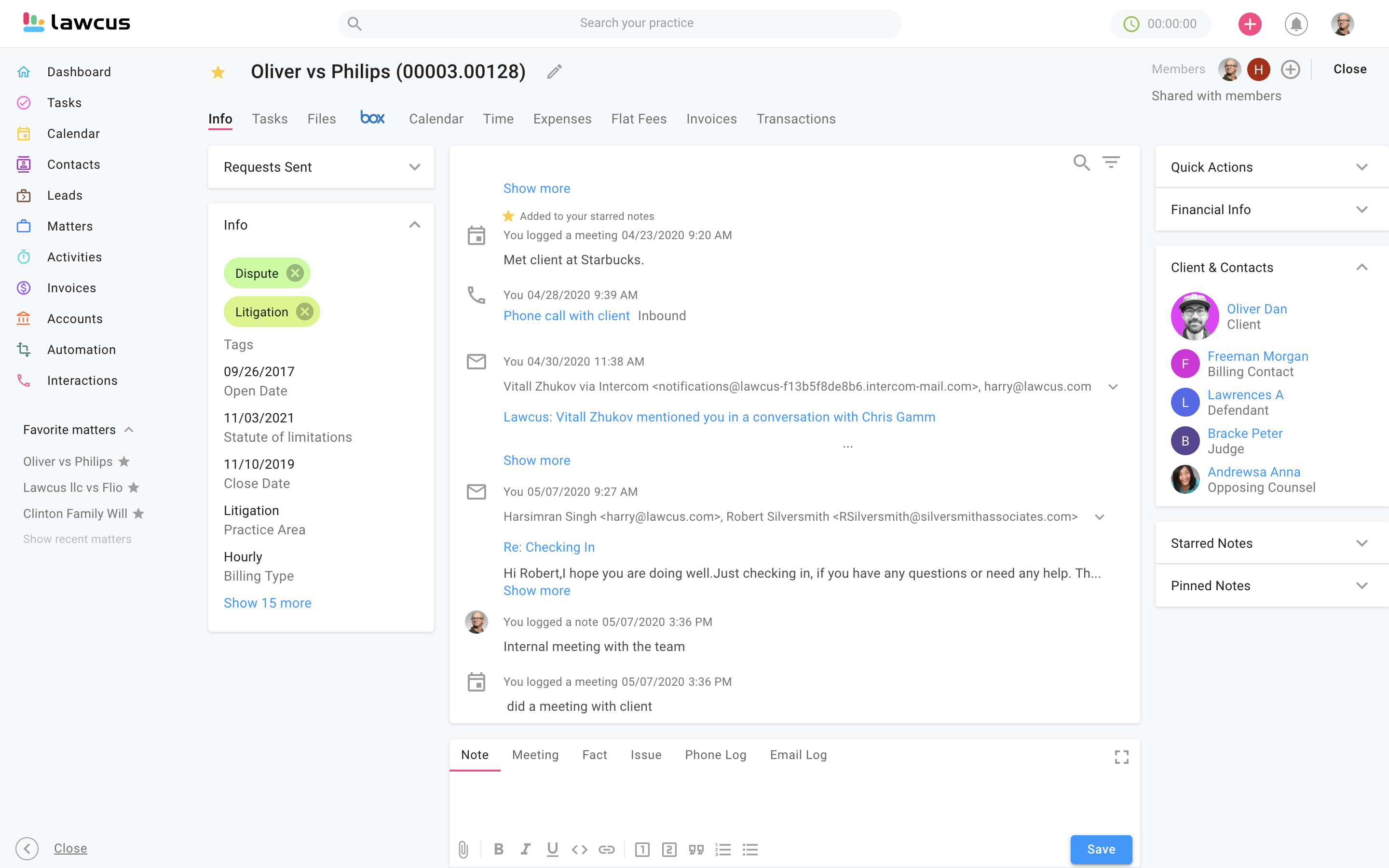This screenshot has width=1389, height=868.
Task: Click the Search your practice field
Action: pos(636,23)
